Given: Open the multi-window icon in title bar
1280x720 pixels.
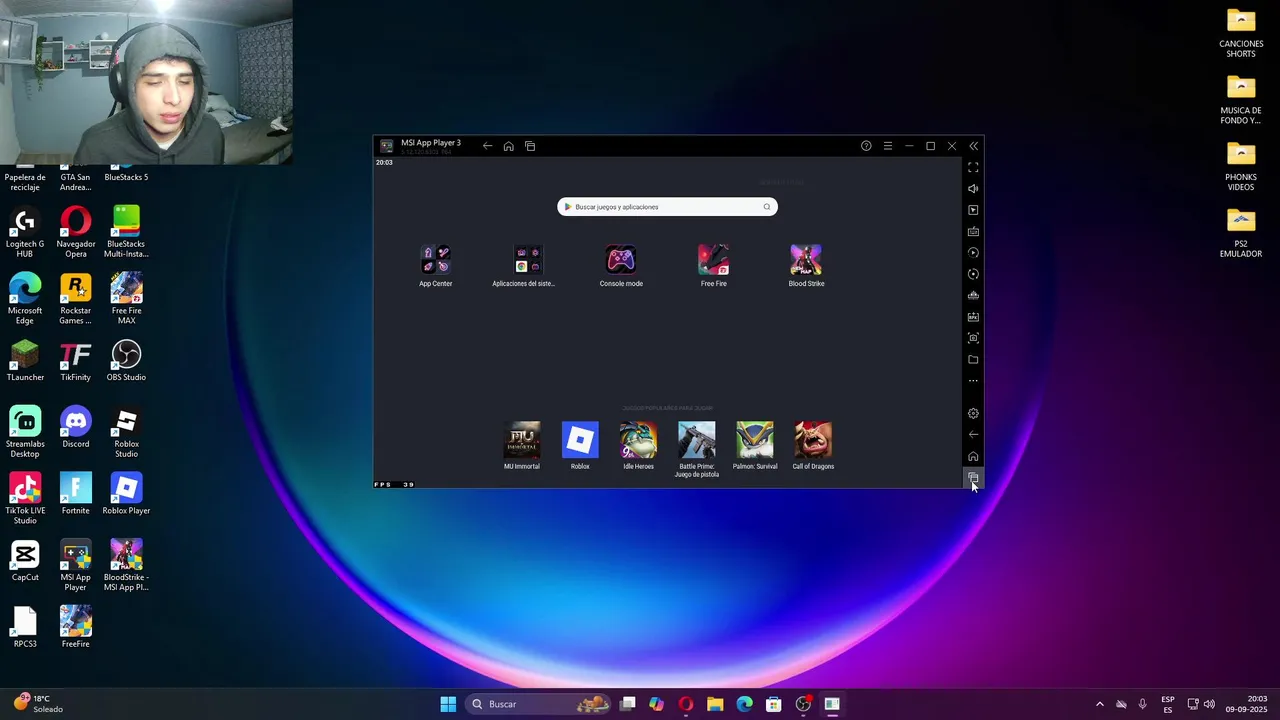Looking at the screenshot, I should (530, 146).
